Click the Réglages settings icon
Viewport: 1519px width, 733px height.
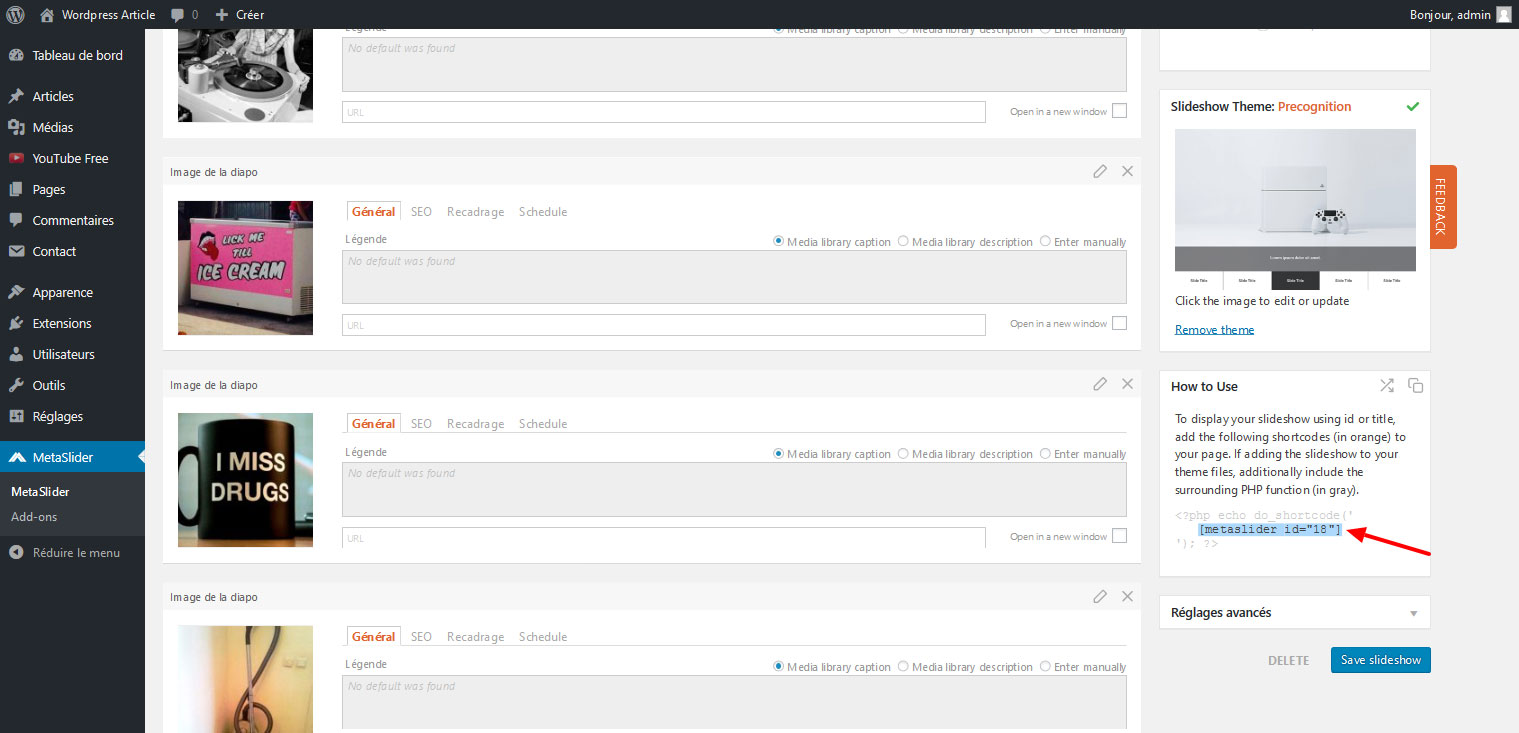pyautogui.click(x=16, y=416)
